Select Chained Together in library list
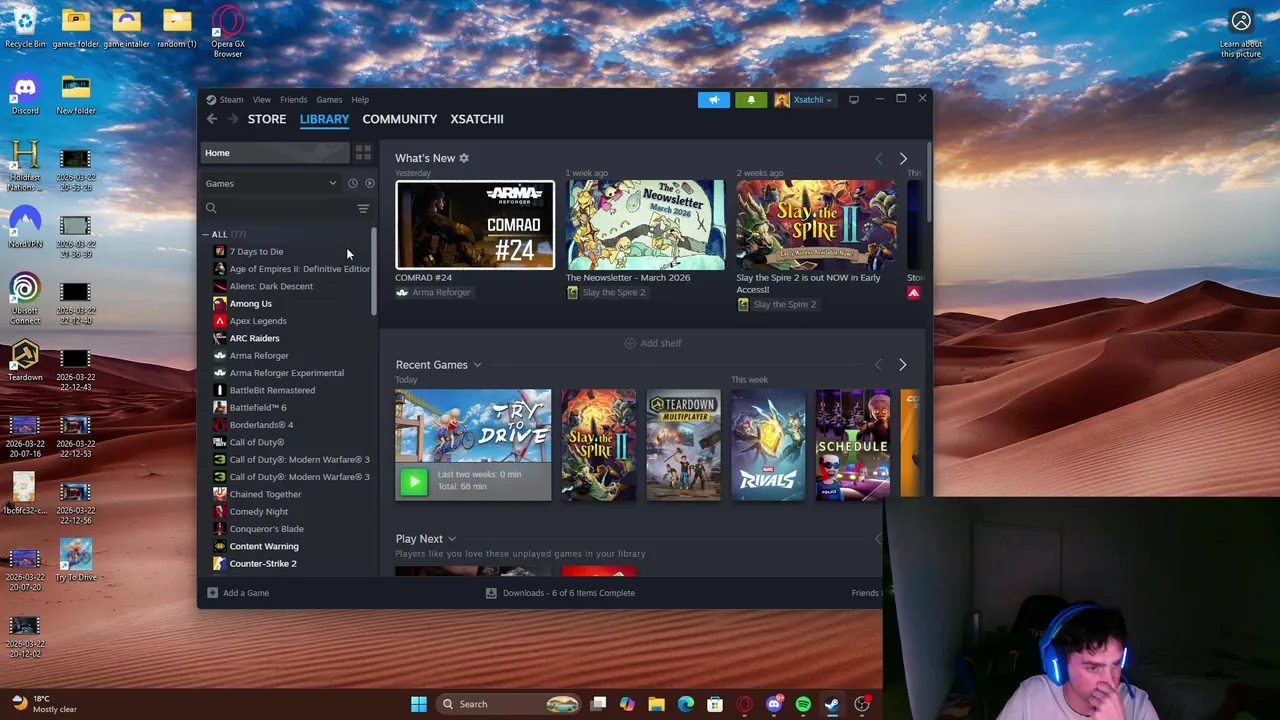 (x=265, y=494)
